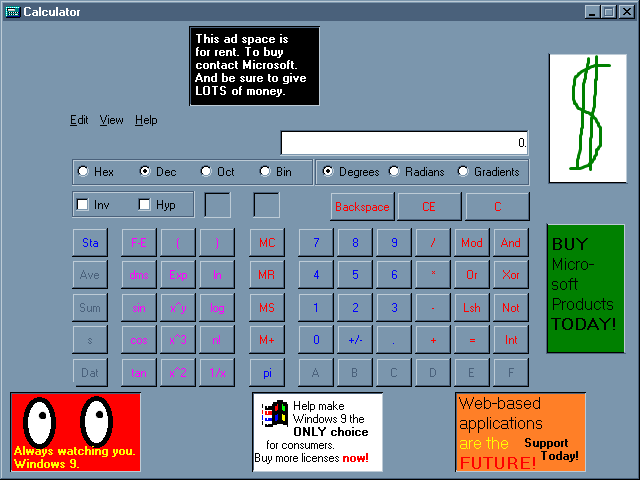The image size is (640, 480).
Task: Open the Help menu
Action: coord(146,120)
